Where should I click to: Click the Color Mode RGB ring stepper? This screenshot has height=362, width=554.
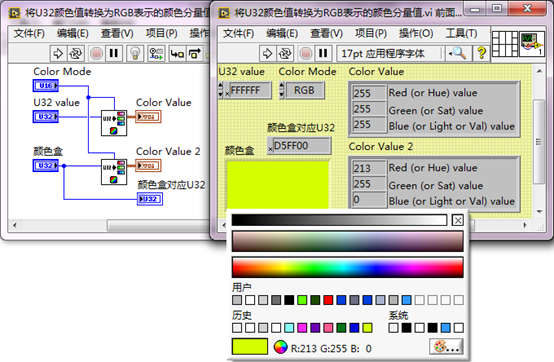coord(282,90)
